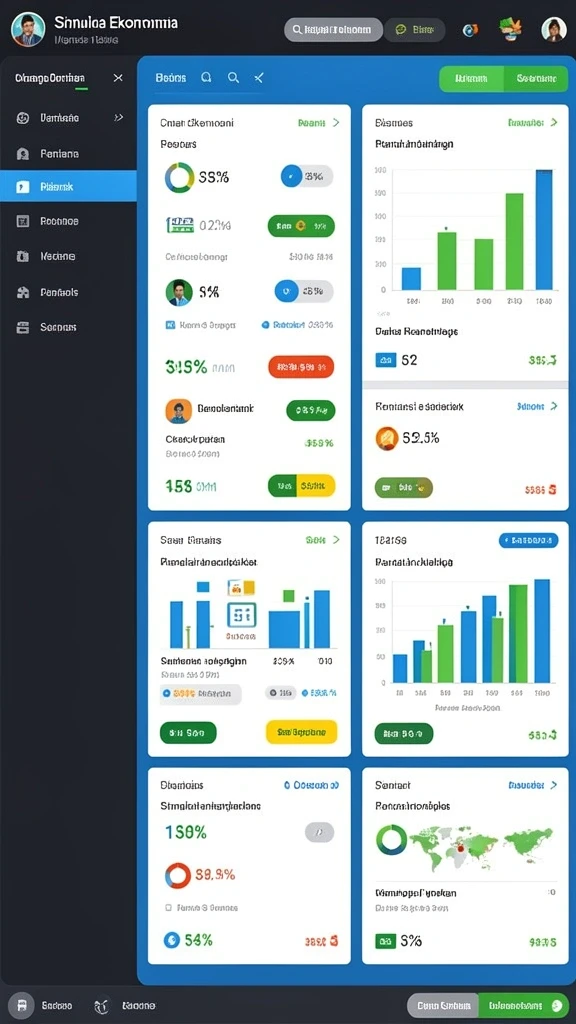
Task: Click the orange badge icon beside 52.5%
Action: 387,438
